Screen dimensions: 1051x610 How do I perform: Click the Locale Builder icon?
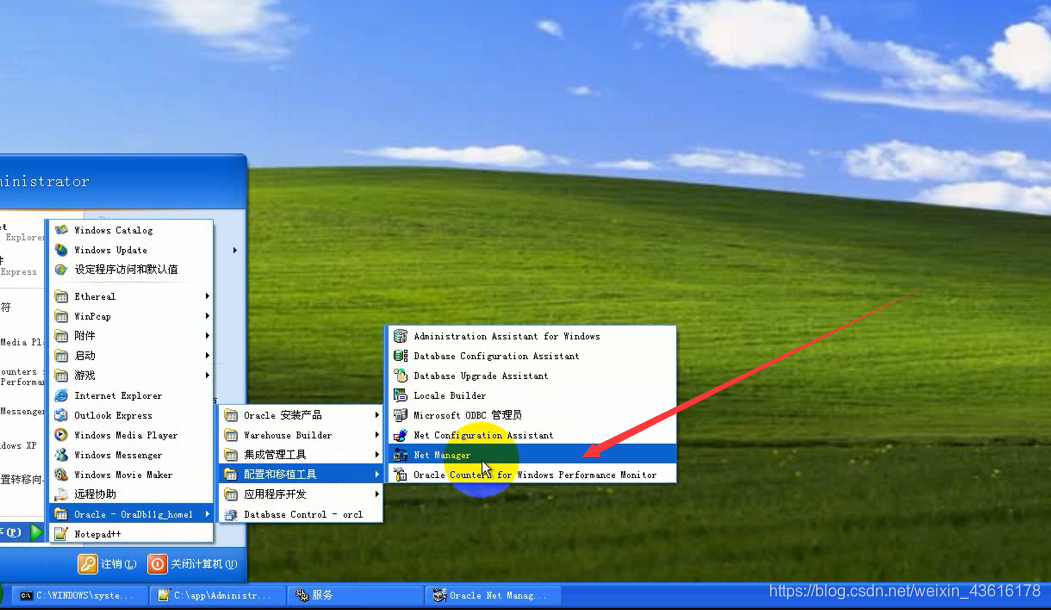[401, 395]
